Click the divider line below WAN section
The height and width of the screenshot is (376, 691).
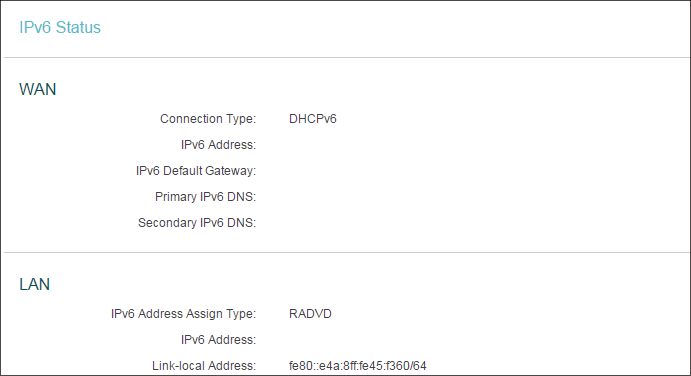pos(347,253)
